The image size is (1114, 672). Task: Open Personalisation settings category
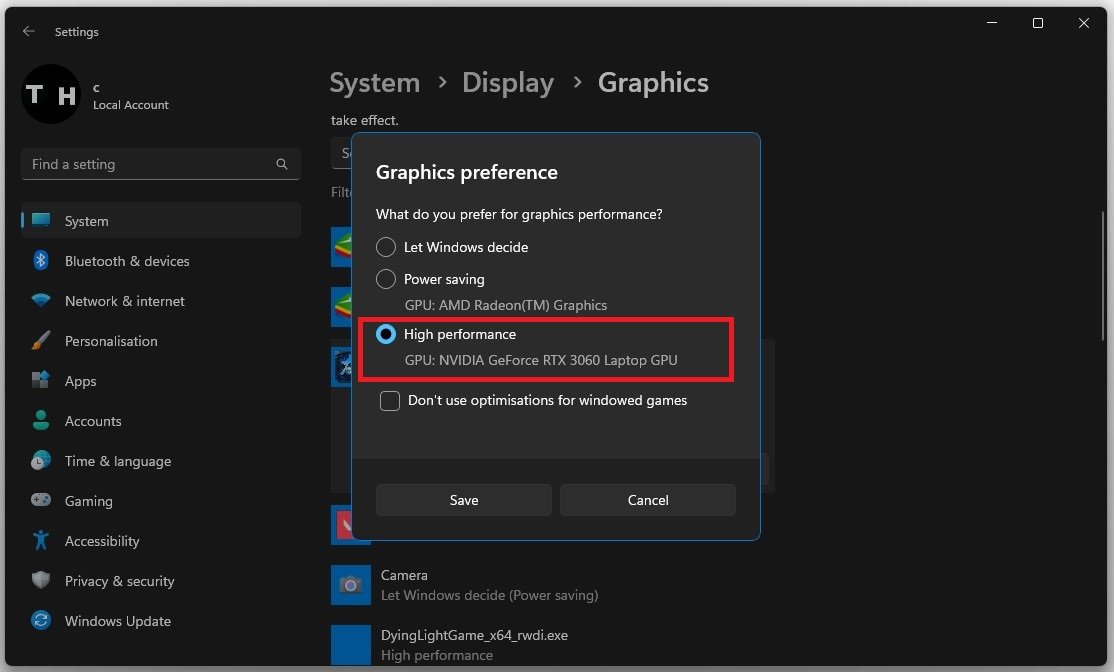161,341
